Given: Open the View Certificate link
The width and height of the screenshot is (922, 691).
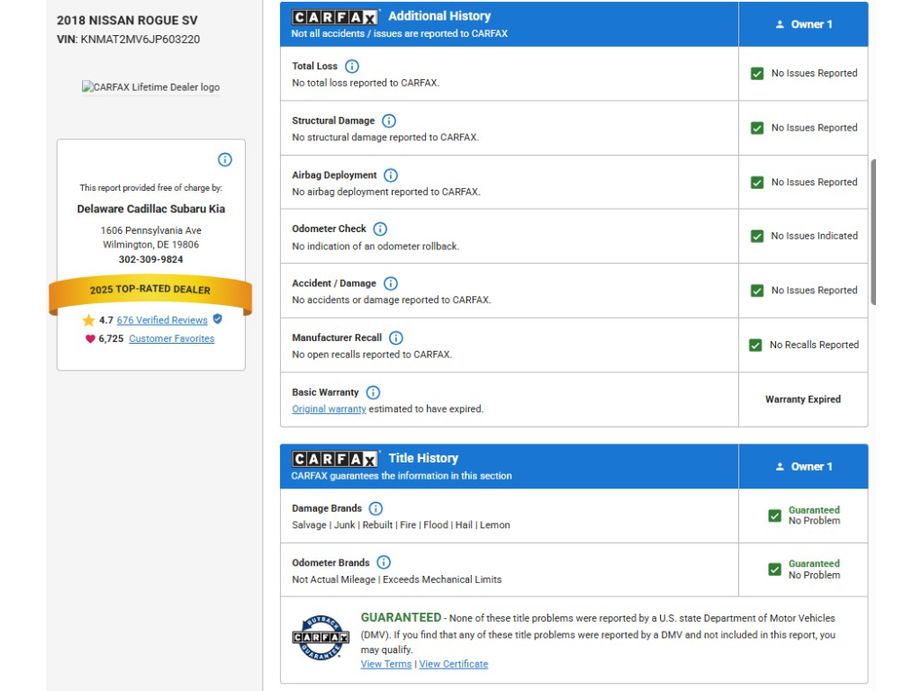Looking at the screenshot, I should (x=453, y=664).
